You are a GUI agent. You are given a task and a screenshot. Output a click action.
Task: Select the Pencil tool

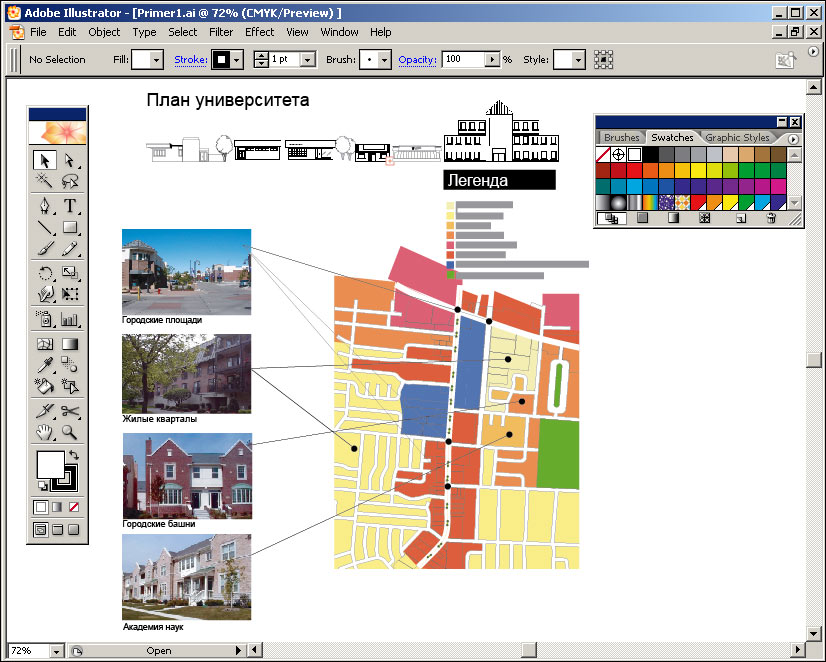coord(70,248)
